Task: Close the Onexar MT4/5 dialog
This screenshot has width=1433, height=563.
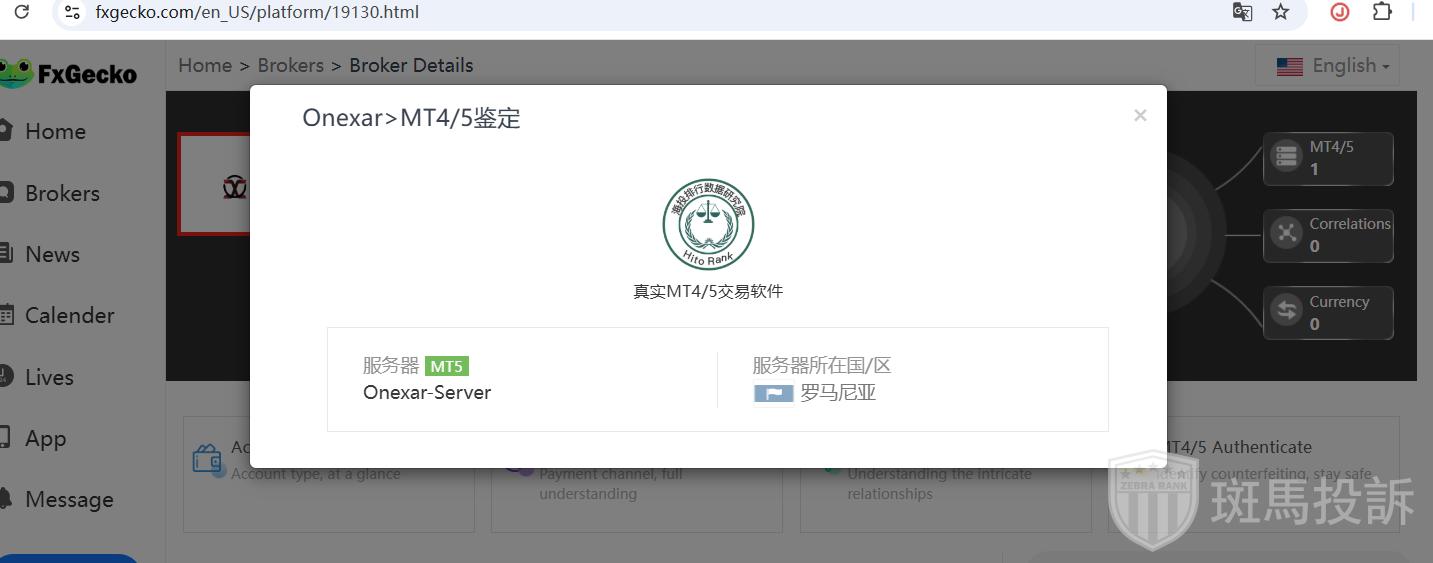Action: click(1140, 115)
